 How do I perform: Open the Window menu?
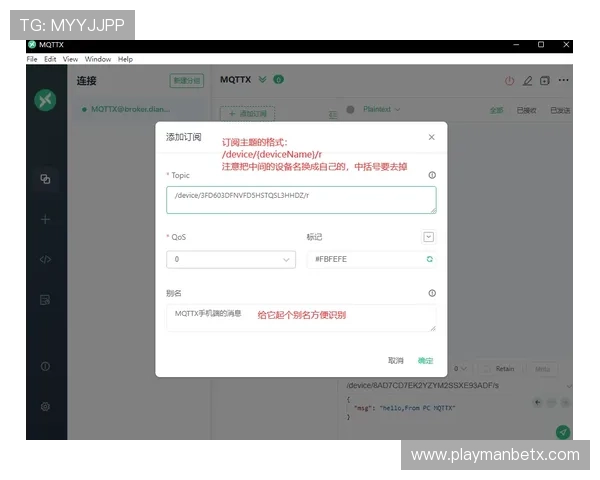(x=98, y=59)
